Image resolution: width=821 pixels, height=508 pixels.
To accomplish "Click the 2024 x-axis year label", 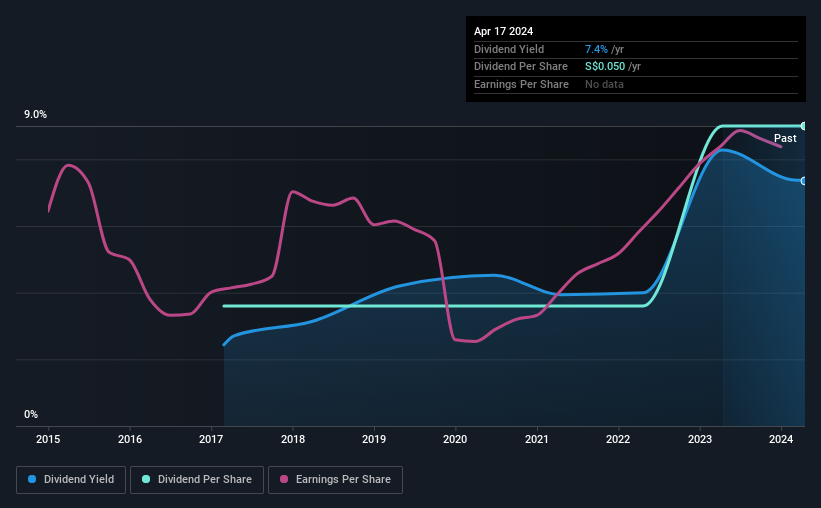I will point(781,439).
